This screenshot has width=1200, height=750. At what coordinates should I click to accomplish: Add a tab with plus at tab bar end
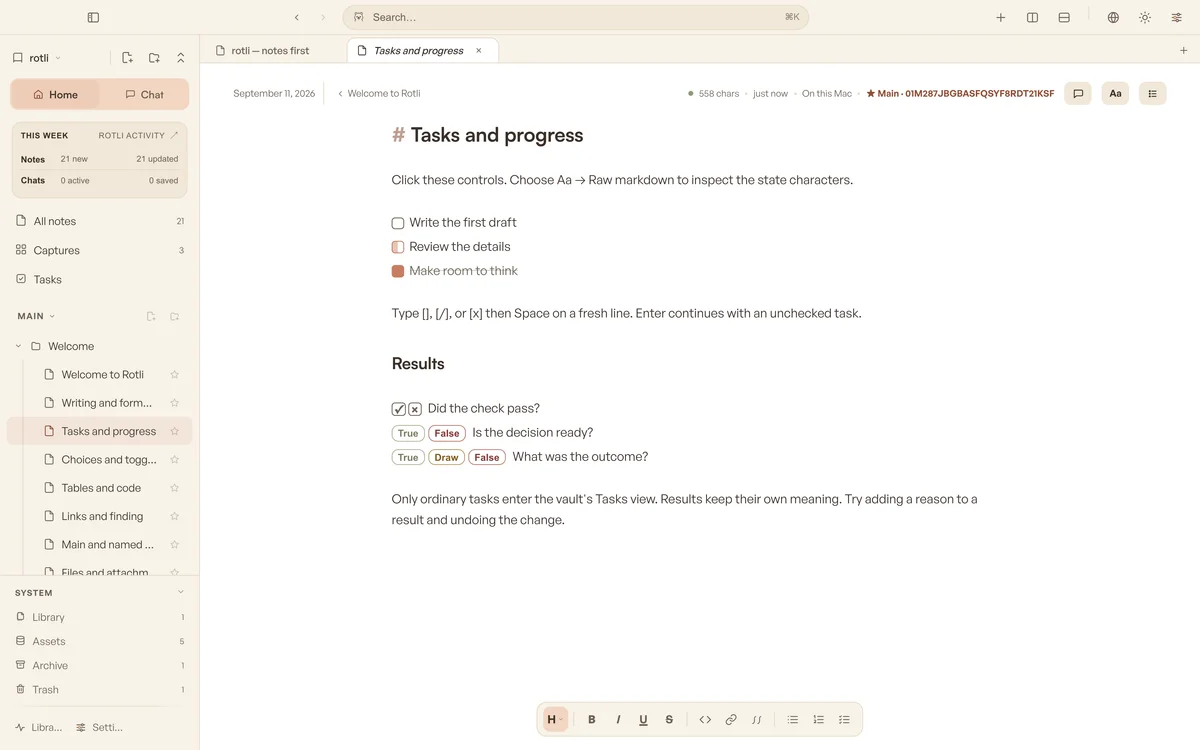tap(1184, 50)
